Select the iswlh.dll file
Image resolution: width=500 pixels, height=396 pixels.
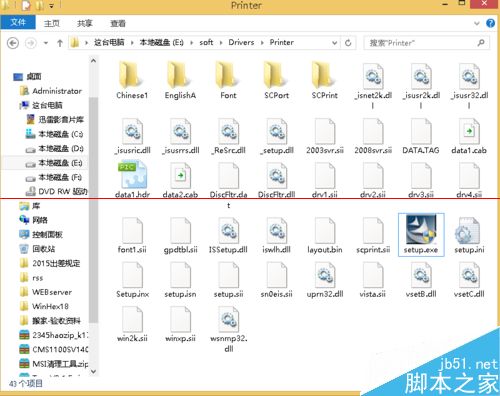click(x=276, y=235)
